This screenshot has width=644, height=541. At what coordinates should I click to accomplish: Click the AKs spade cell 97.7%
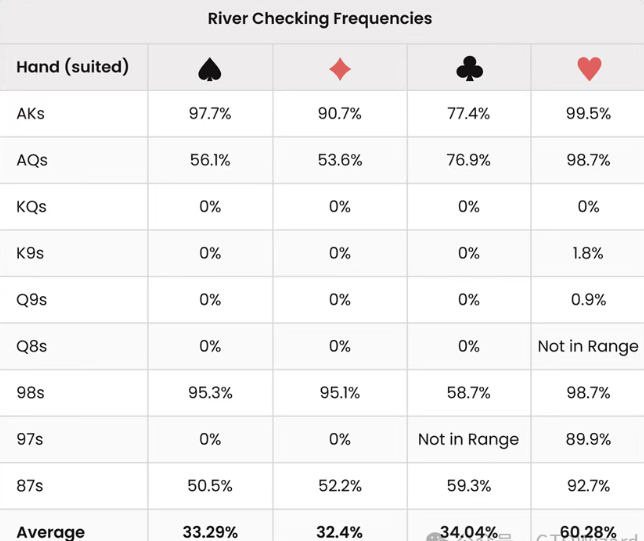click(x=210, y=114)
